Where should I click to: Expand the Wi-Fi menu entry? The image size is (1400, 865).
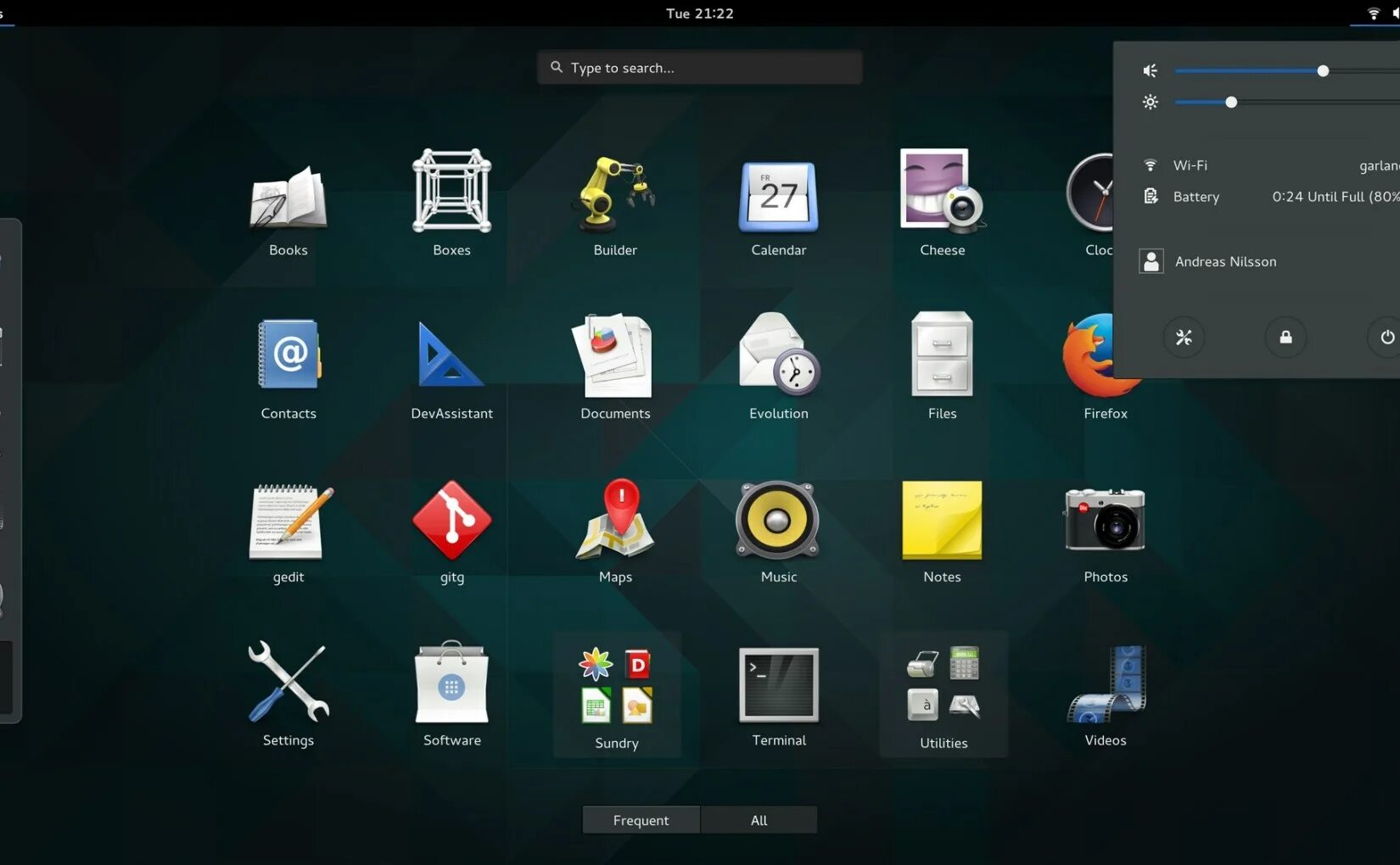1269,165
